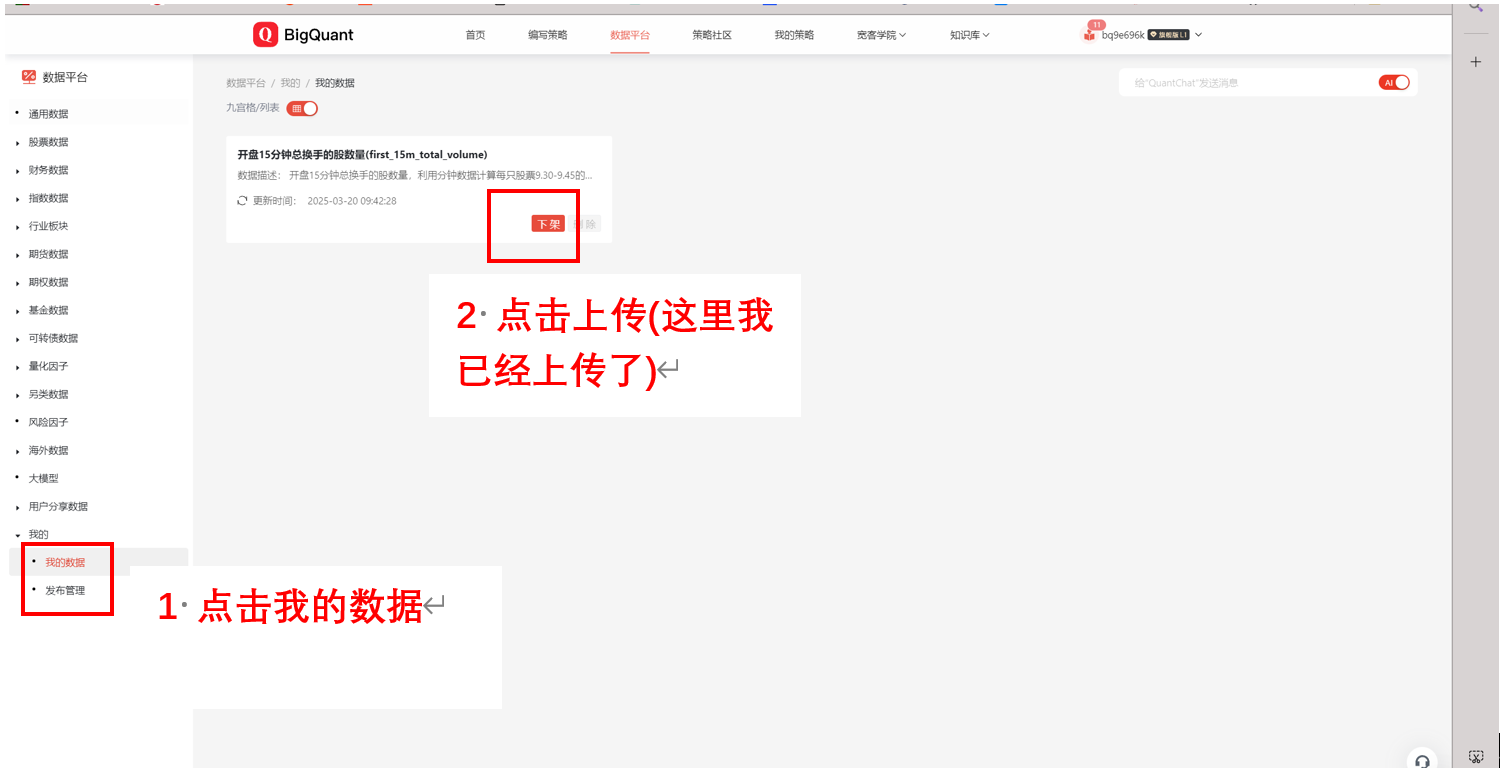Open the 策略社区 navigation item
1500x768 pixels.
click(x=711, y=35)
